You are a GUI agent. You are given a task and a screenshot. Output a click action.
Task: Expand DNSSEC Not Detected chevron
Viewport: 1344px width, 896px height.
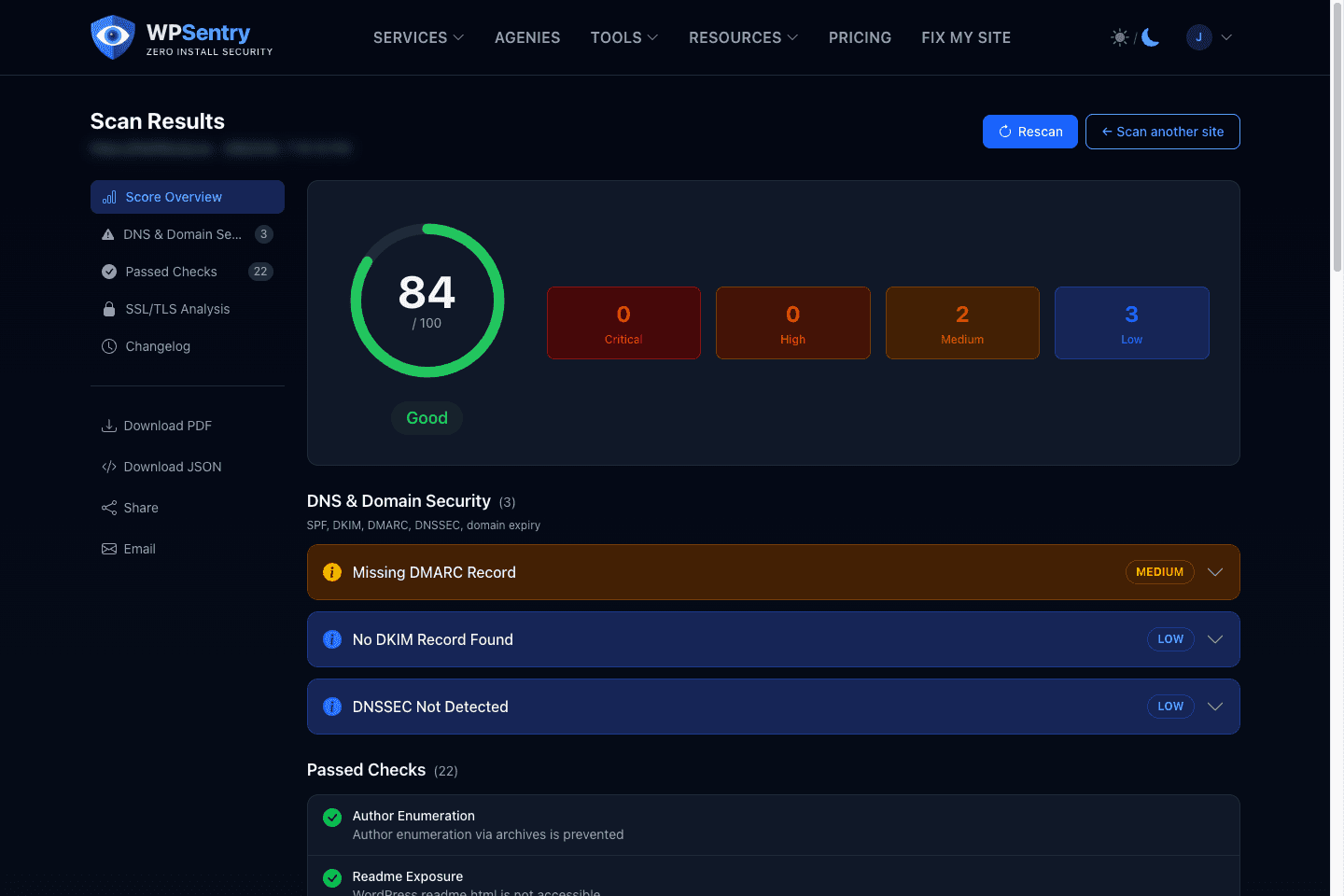[1215, 707]
